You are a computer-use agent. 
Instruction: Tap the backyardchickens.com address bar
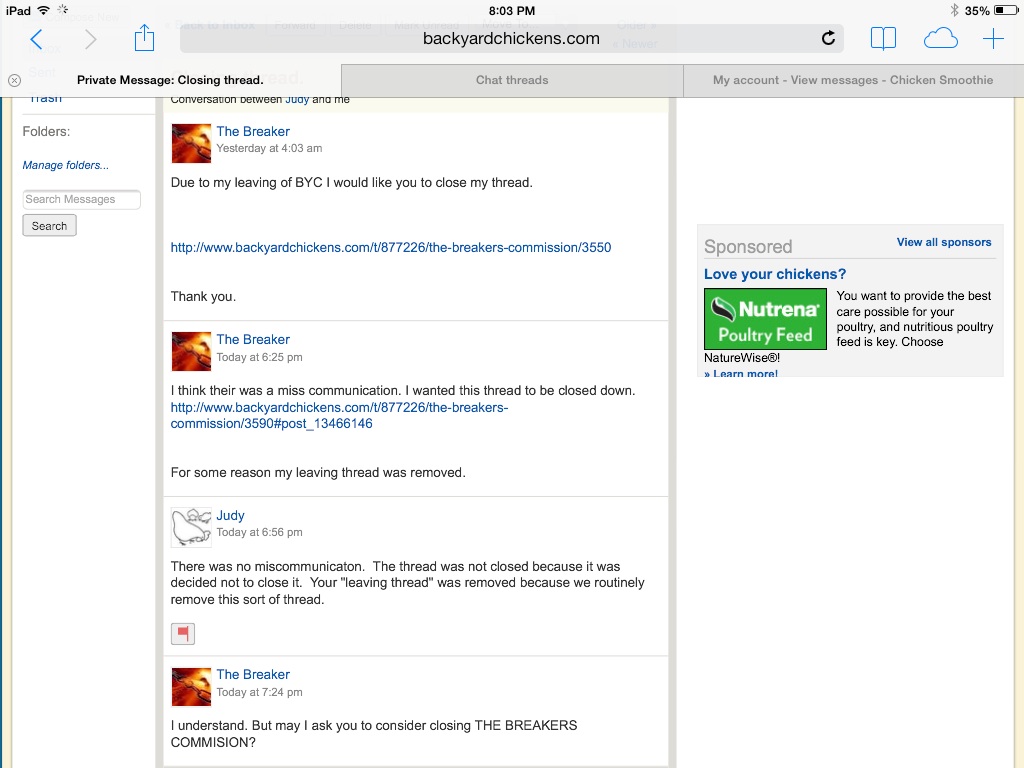click(x=511, y=39)
